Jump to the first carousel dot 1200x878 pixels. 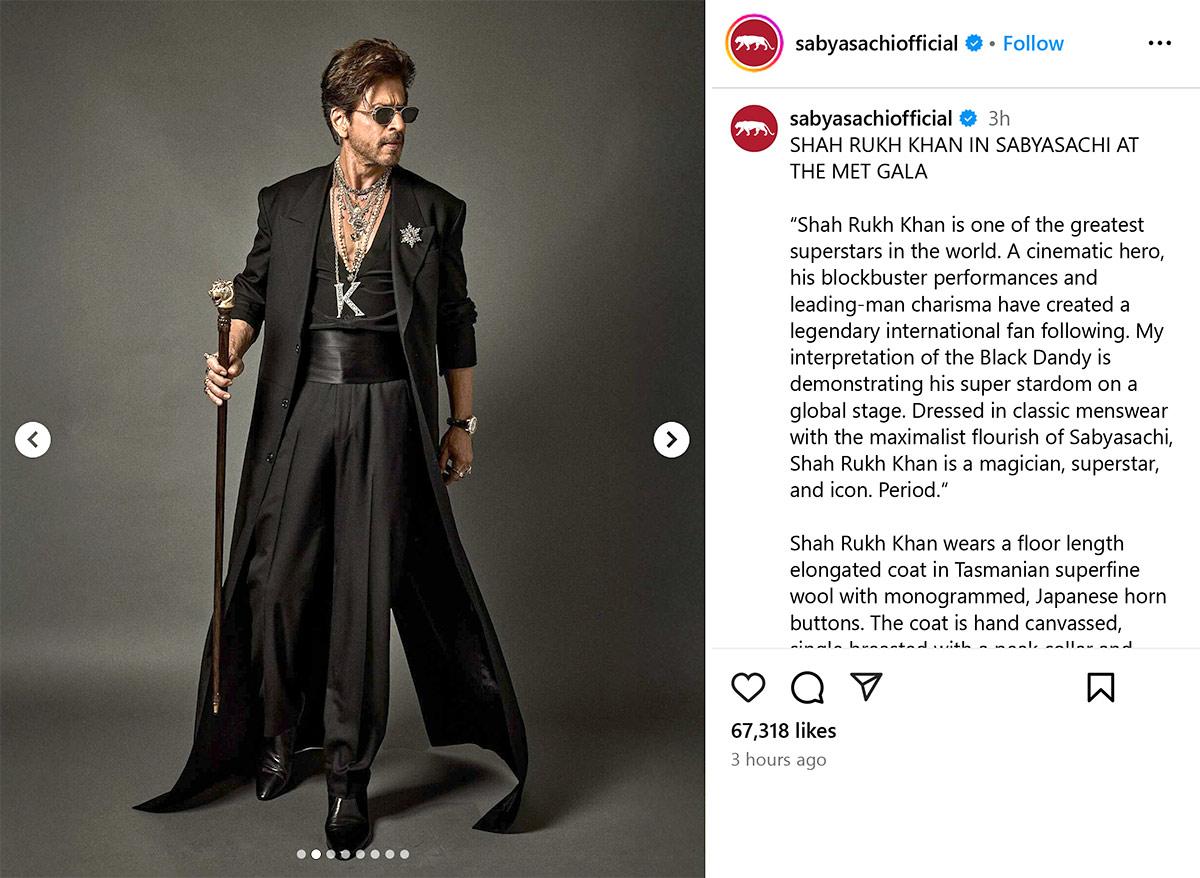[301, 854]
